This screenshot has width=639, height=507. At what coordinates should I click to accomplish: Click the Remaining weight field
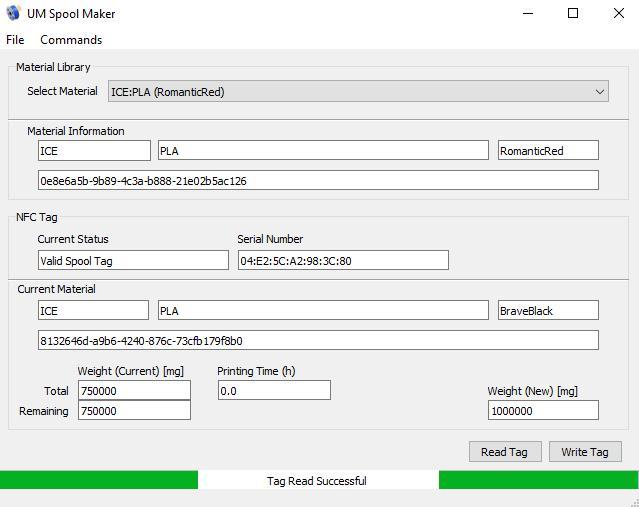tap(134, 410)
